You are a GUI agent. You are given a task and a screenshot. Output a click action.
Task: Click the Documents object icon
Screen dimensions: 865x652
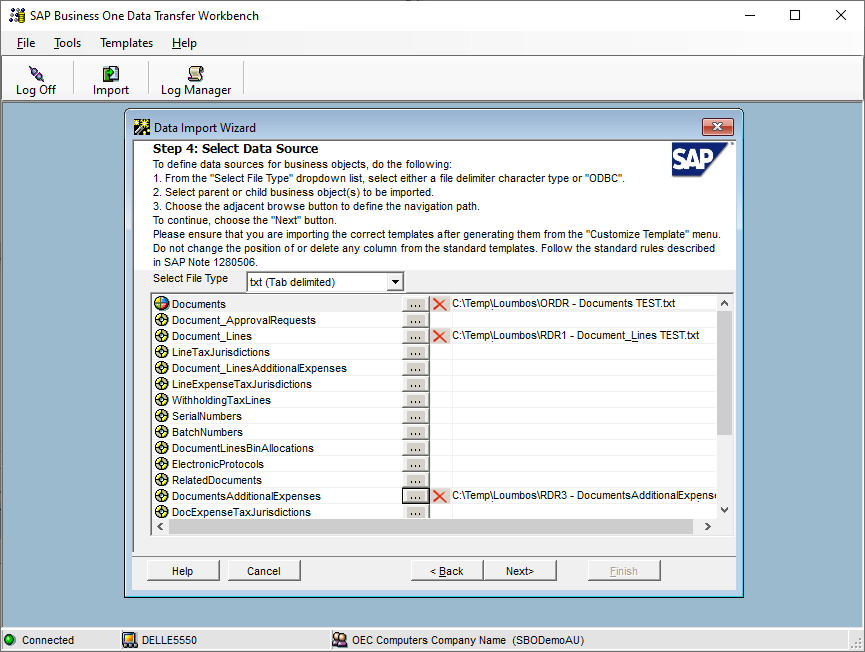pos(161,303)
